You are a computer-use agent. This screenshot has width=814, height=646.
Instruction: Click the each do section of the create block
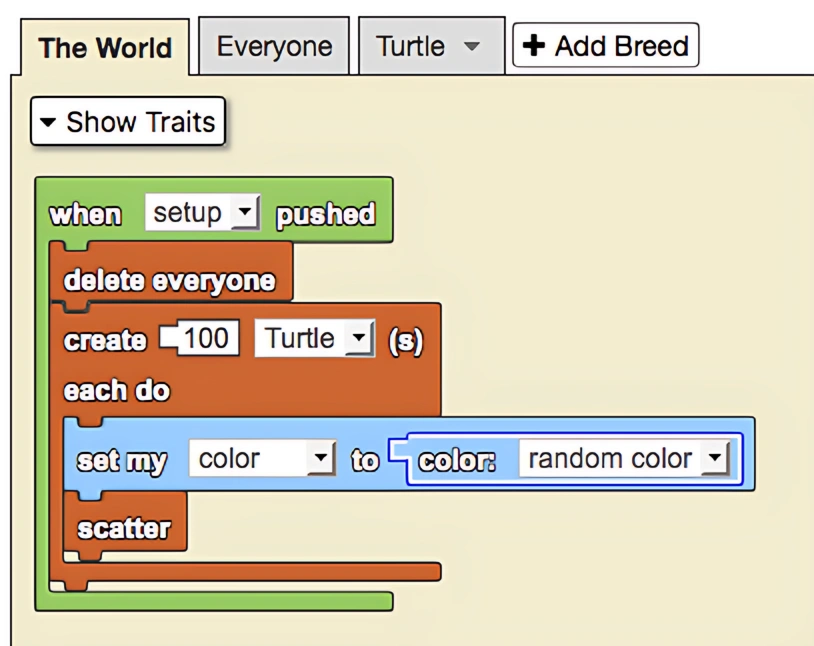click(116, 391)
